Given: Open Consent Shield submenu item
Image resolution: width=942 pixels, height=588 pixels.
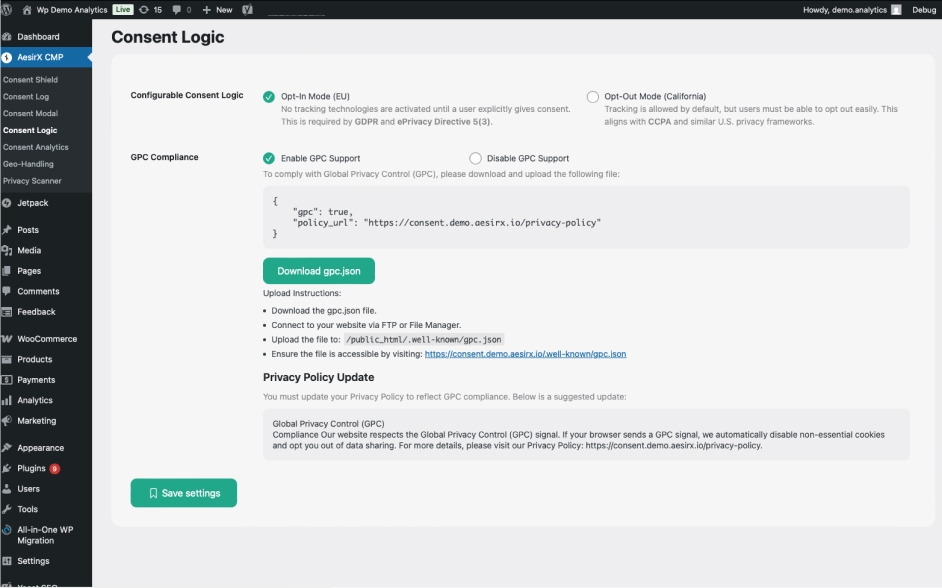Looking at the screenshot, I should (x=31, y=80).
